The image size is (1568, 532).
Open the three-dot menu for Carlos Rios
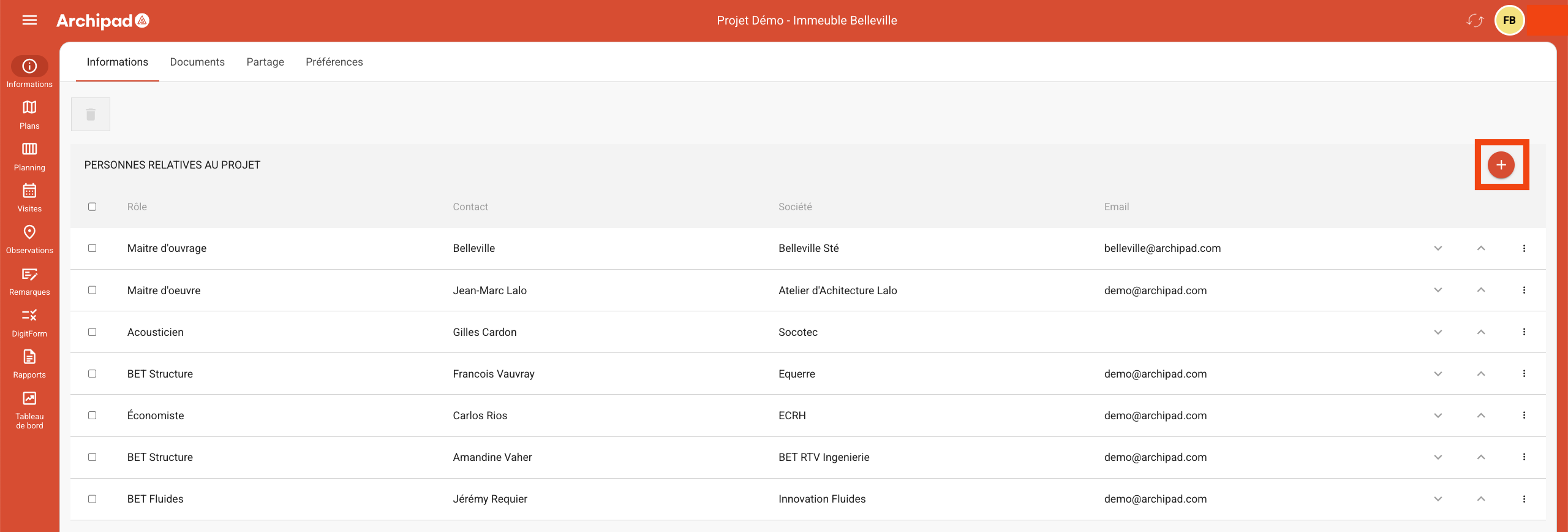pos(1524,416)
